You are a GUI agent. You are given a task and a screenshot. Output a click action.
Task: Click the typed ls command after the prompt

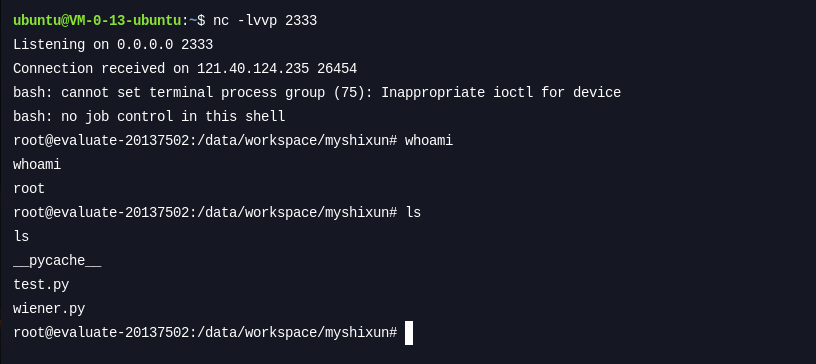pyautogui.click(x=413, y=212)
